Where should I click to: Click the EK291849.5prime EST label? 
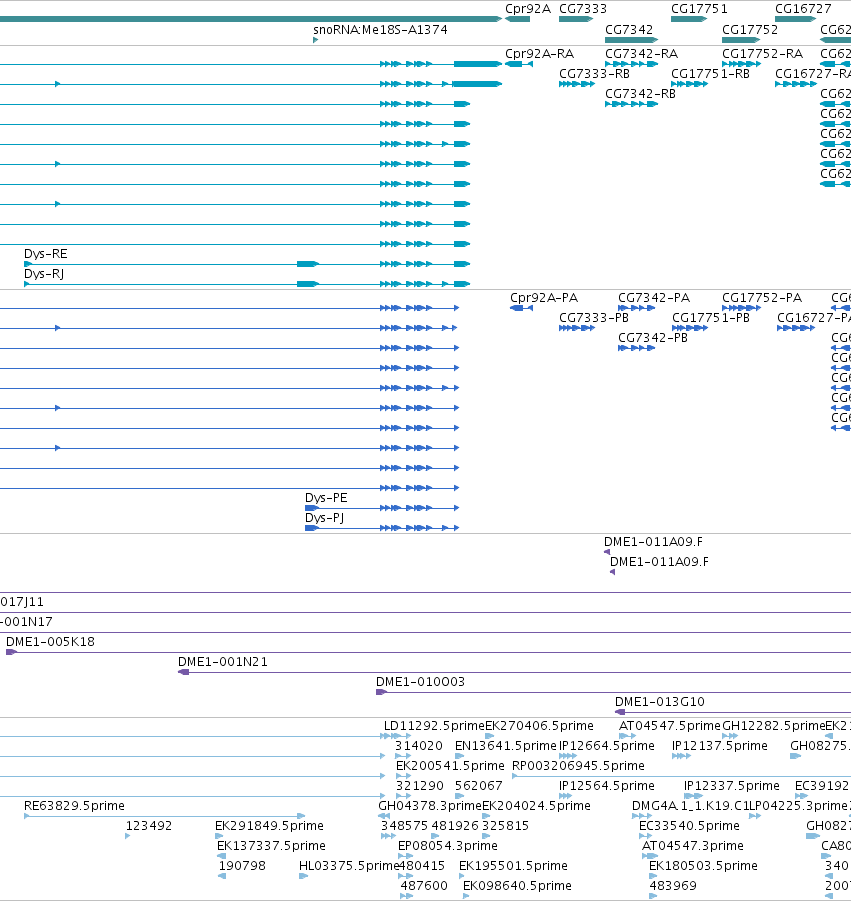269,826
